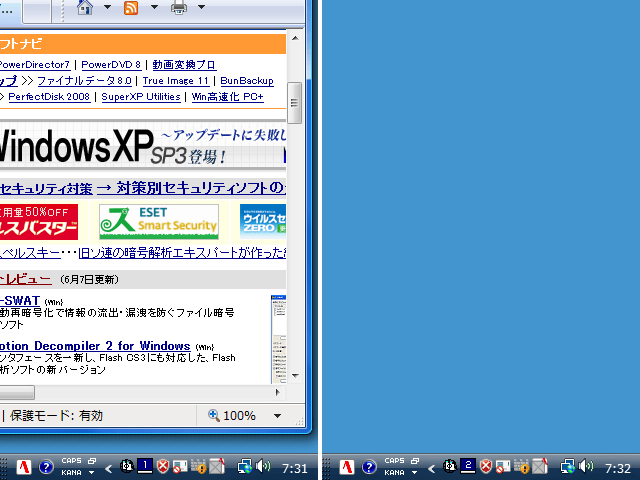The image size is (640, 480).
Task: Click the 100% zoom level button
Action: tap(232, 416)
